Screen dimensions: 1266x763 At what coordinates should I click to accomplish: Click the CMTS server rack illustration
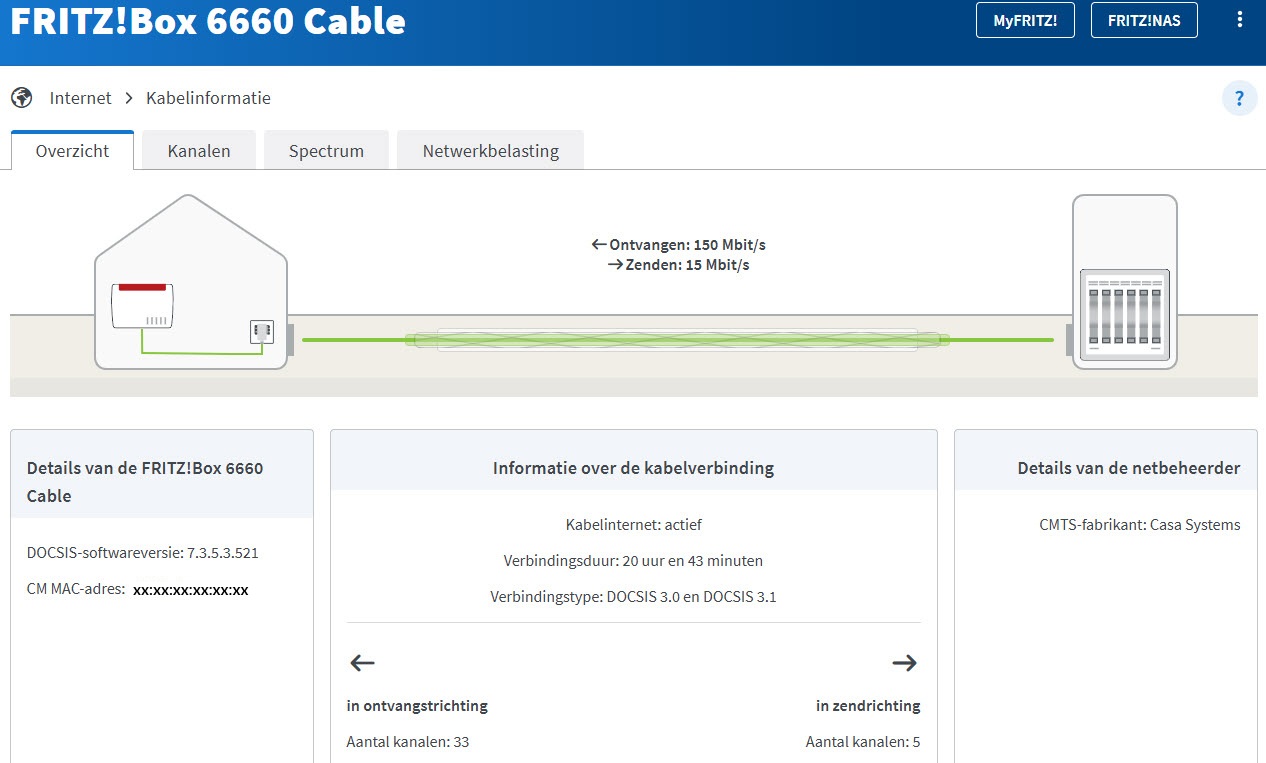coord(1125,315)
